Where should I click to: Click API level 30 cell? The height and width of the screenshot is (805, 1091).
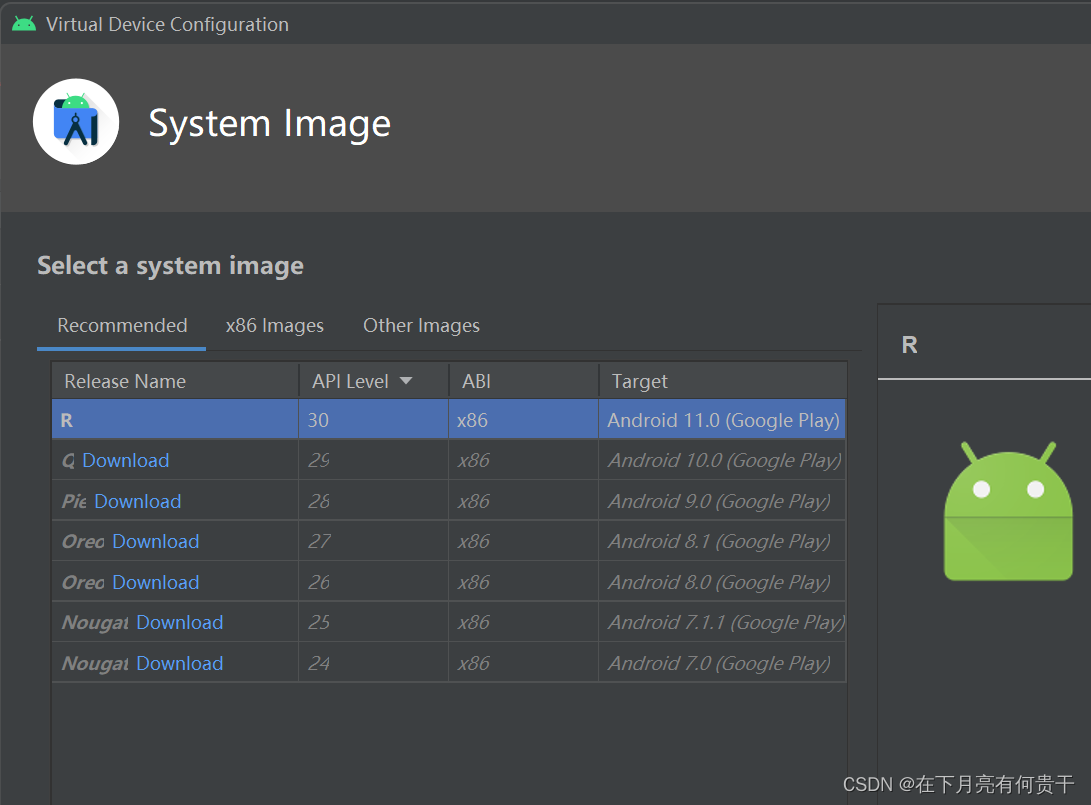click(374, 420)
